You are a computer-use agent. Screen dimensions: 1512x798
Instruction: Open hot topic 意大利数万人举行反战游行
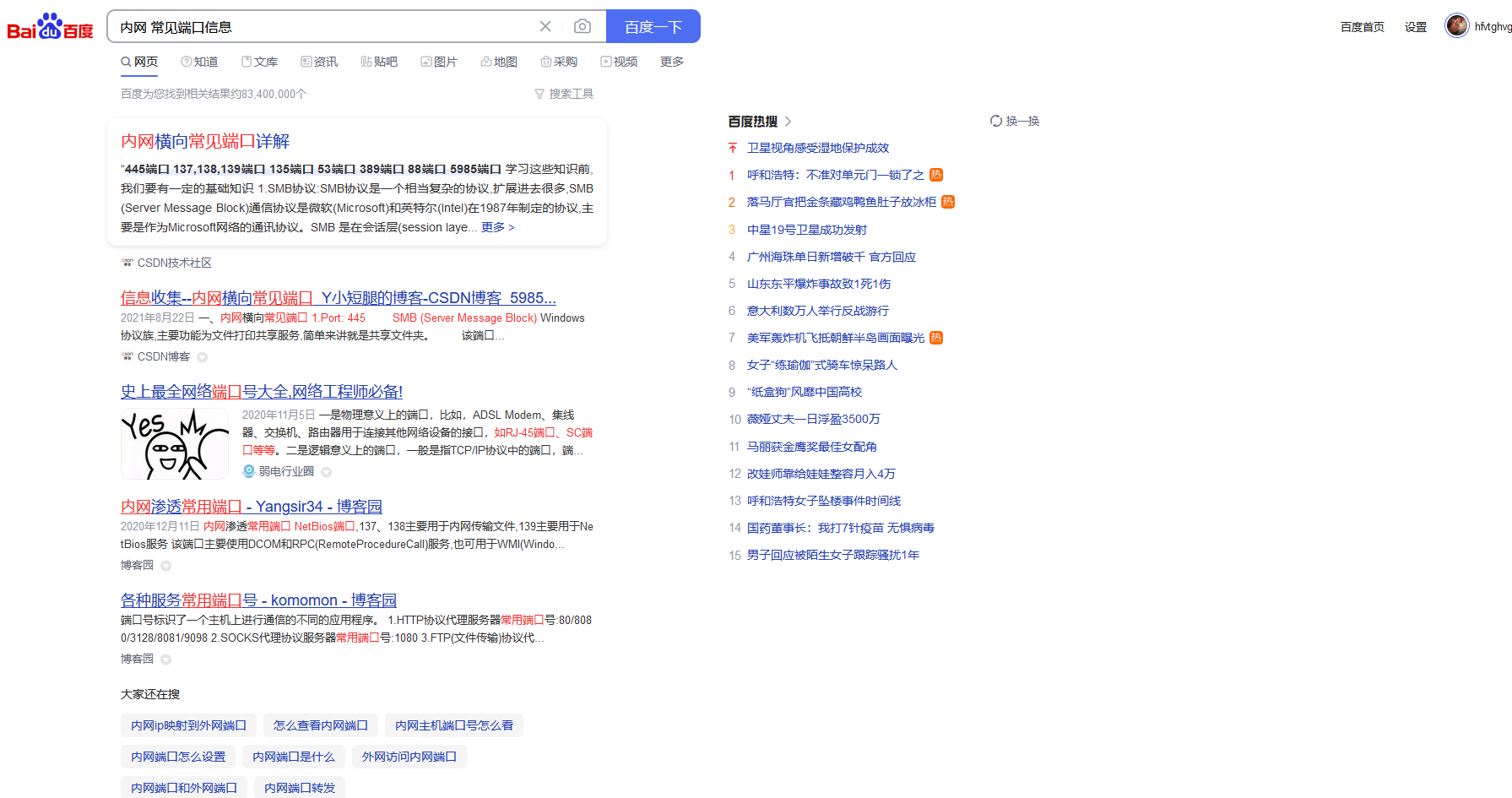click(x=818, y=311)
